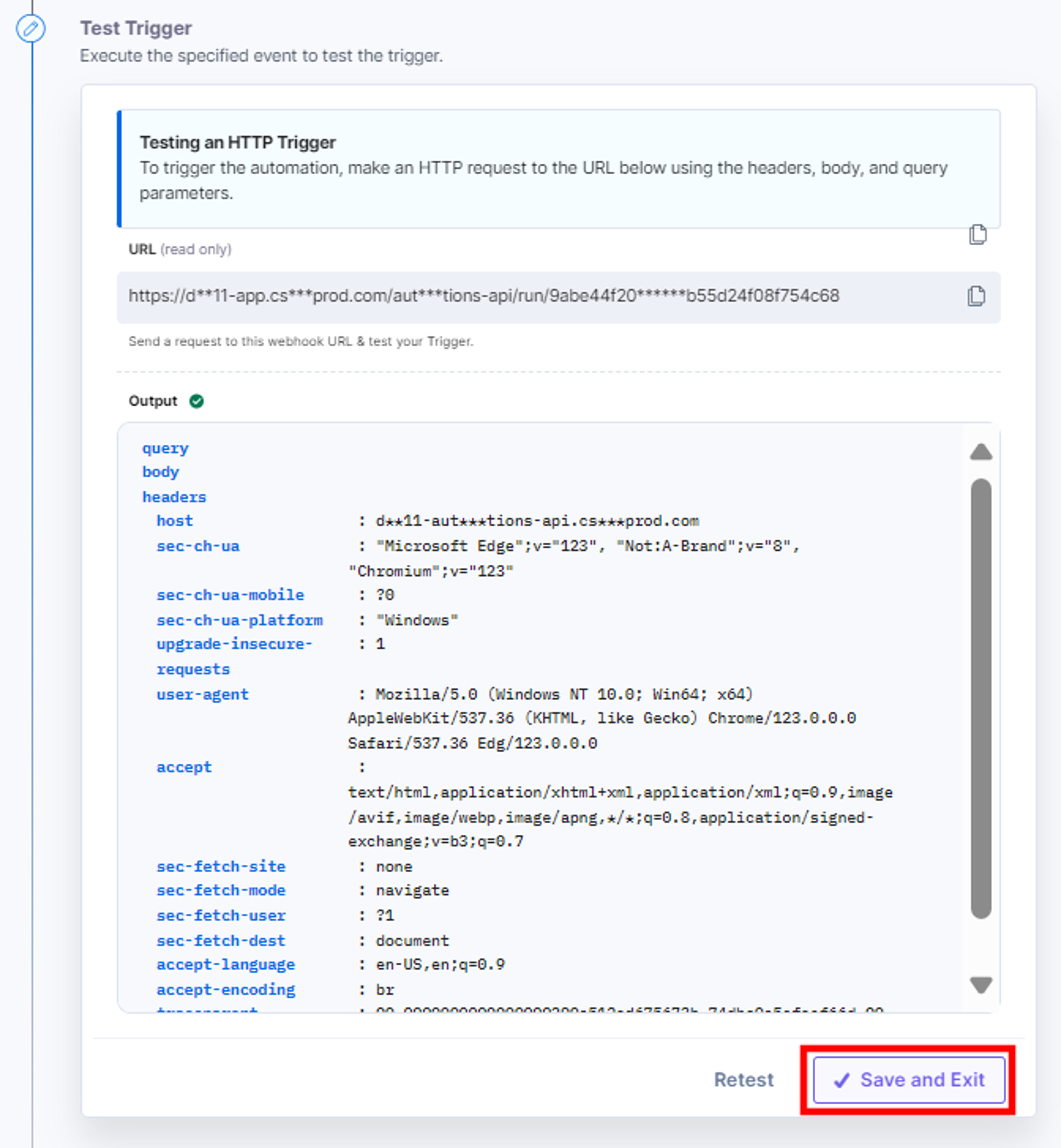The image size is (1061, 1148).
Task: Select the sec-ch-ua-platform header key
Action: click(239, 620)
